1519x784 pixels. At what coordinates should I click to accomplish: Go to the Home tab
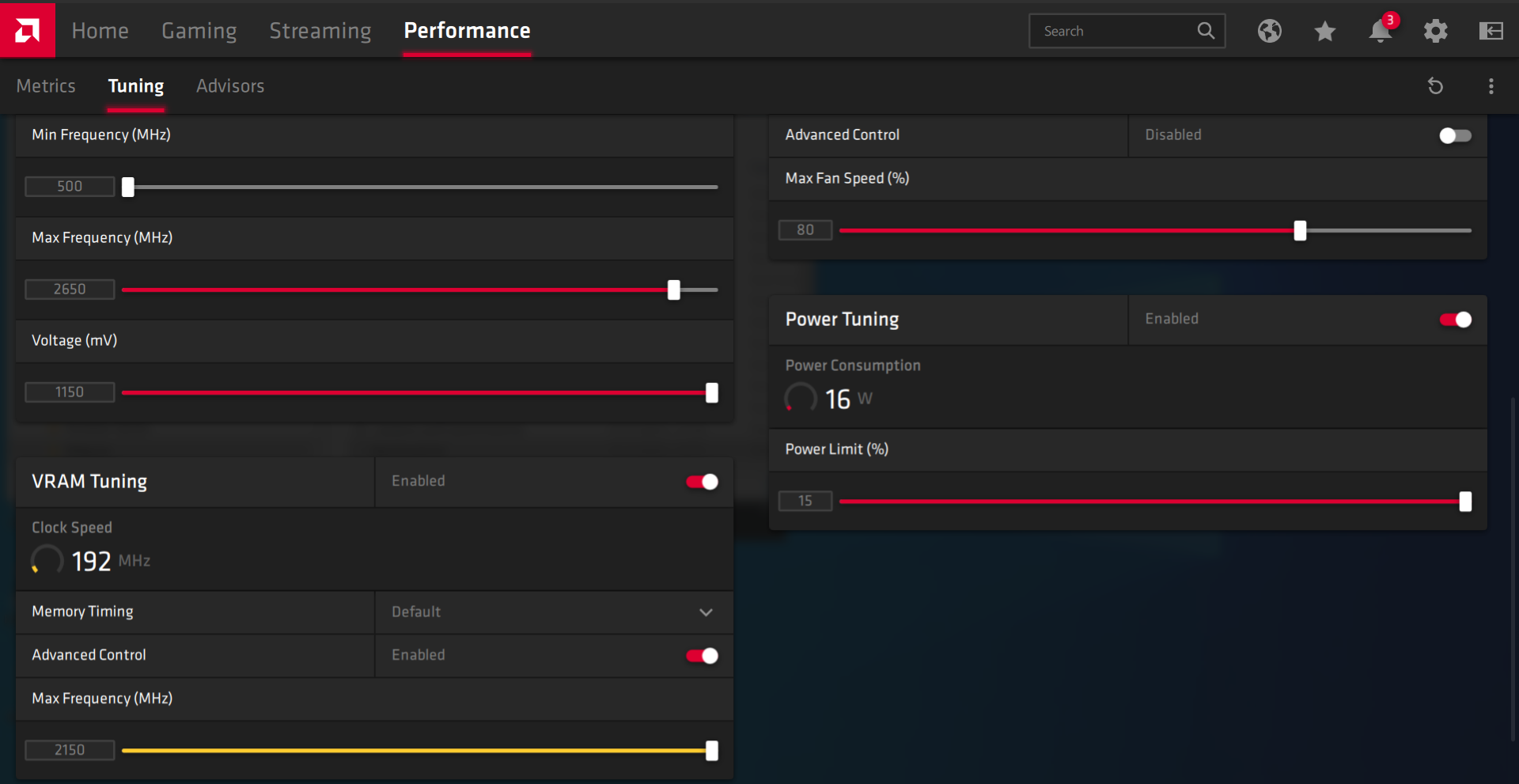[x=100, y=30]
